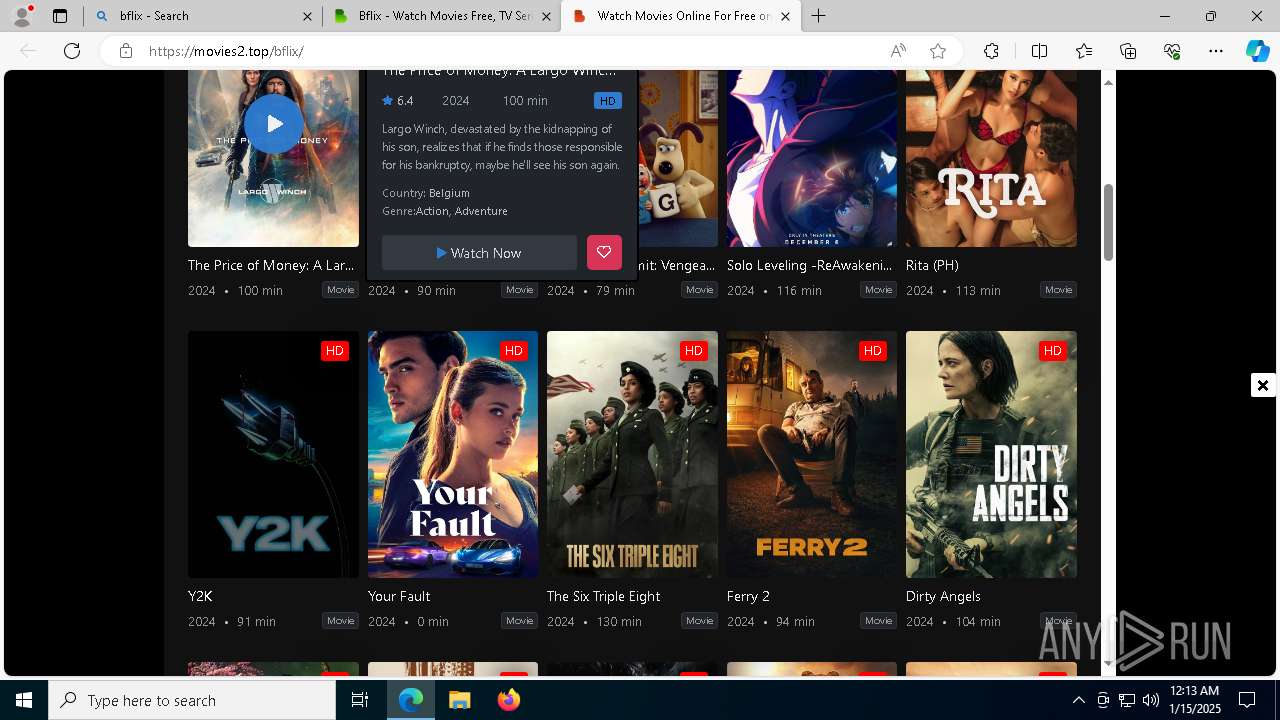Click the address bar URL

(226, 51)
